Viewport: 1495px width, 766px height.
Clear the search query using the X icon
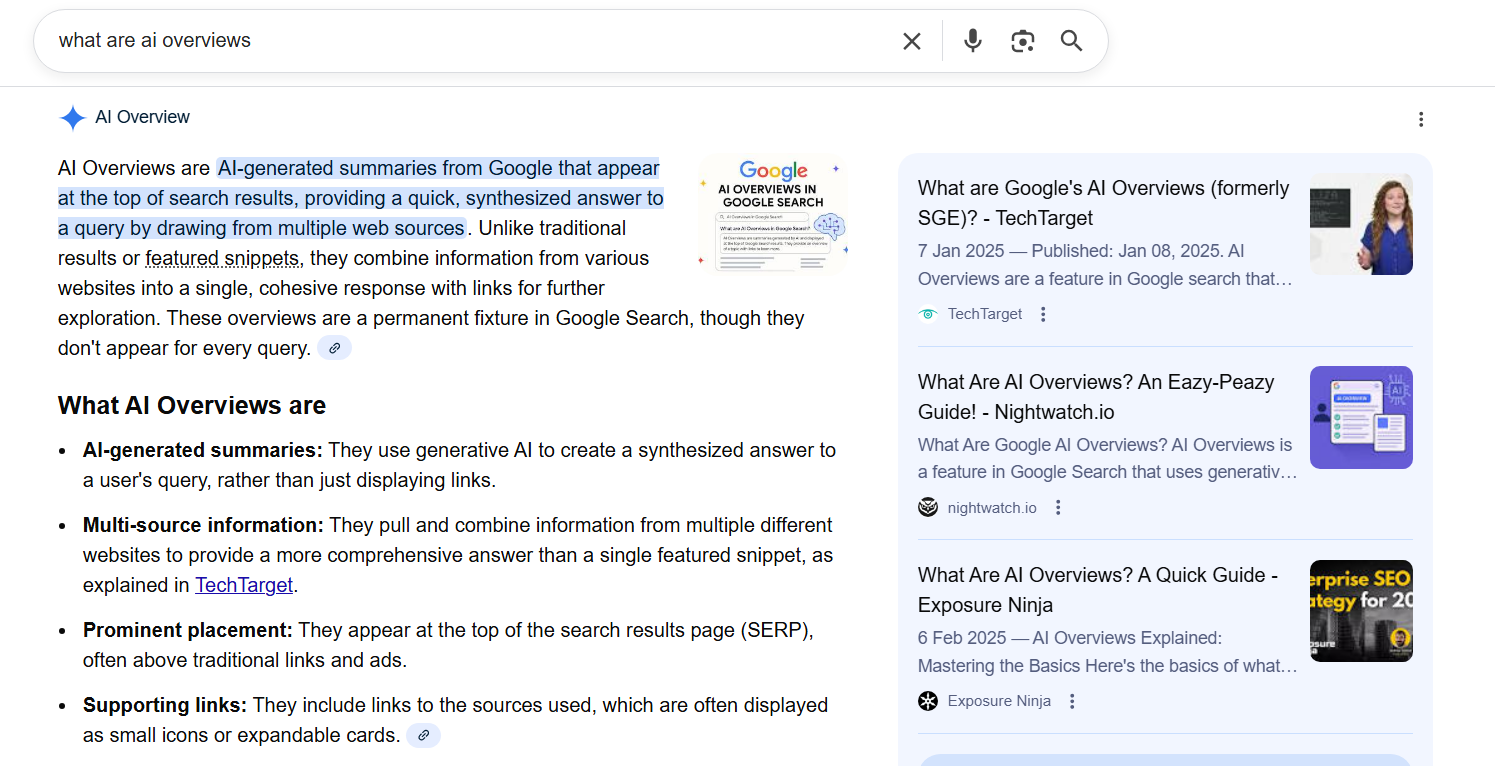click(x=911, y=41)
